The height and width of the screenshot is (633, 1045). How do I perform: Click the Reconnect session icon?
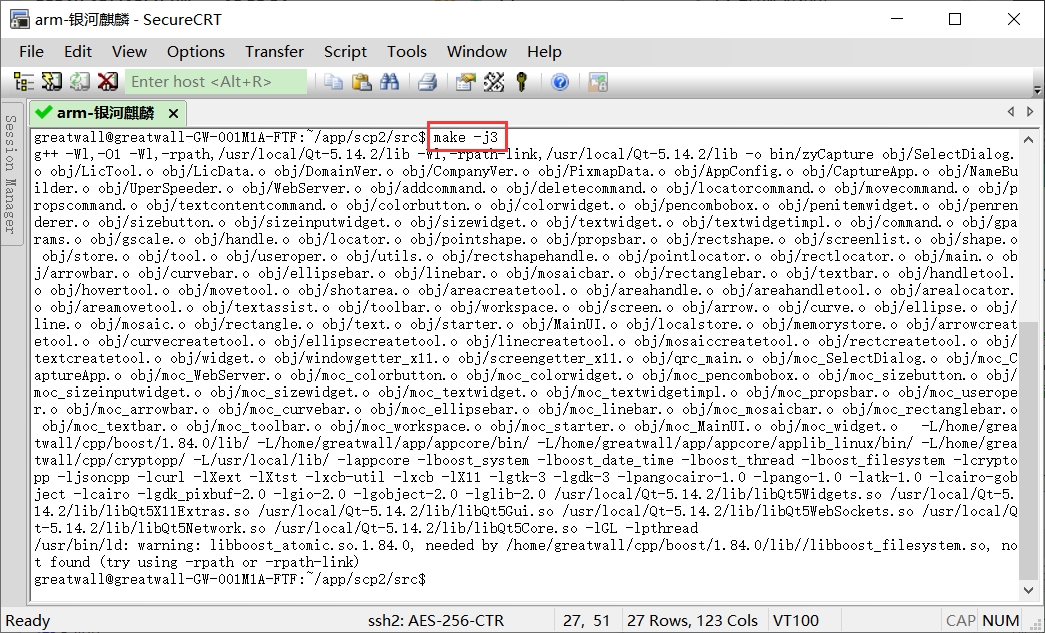pos(79,82)
